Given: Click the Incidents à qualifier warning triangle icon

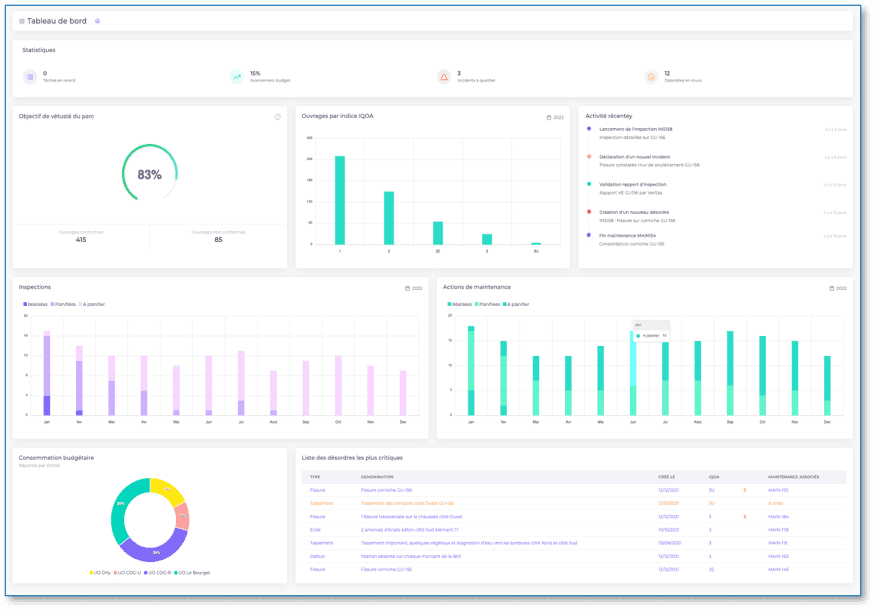Looking at the screenshot, I should coord(444,76).
